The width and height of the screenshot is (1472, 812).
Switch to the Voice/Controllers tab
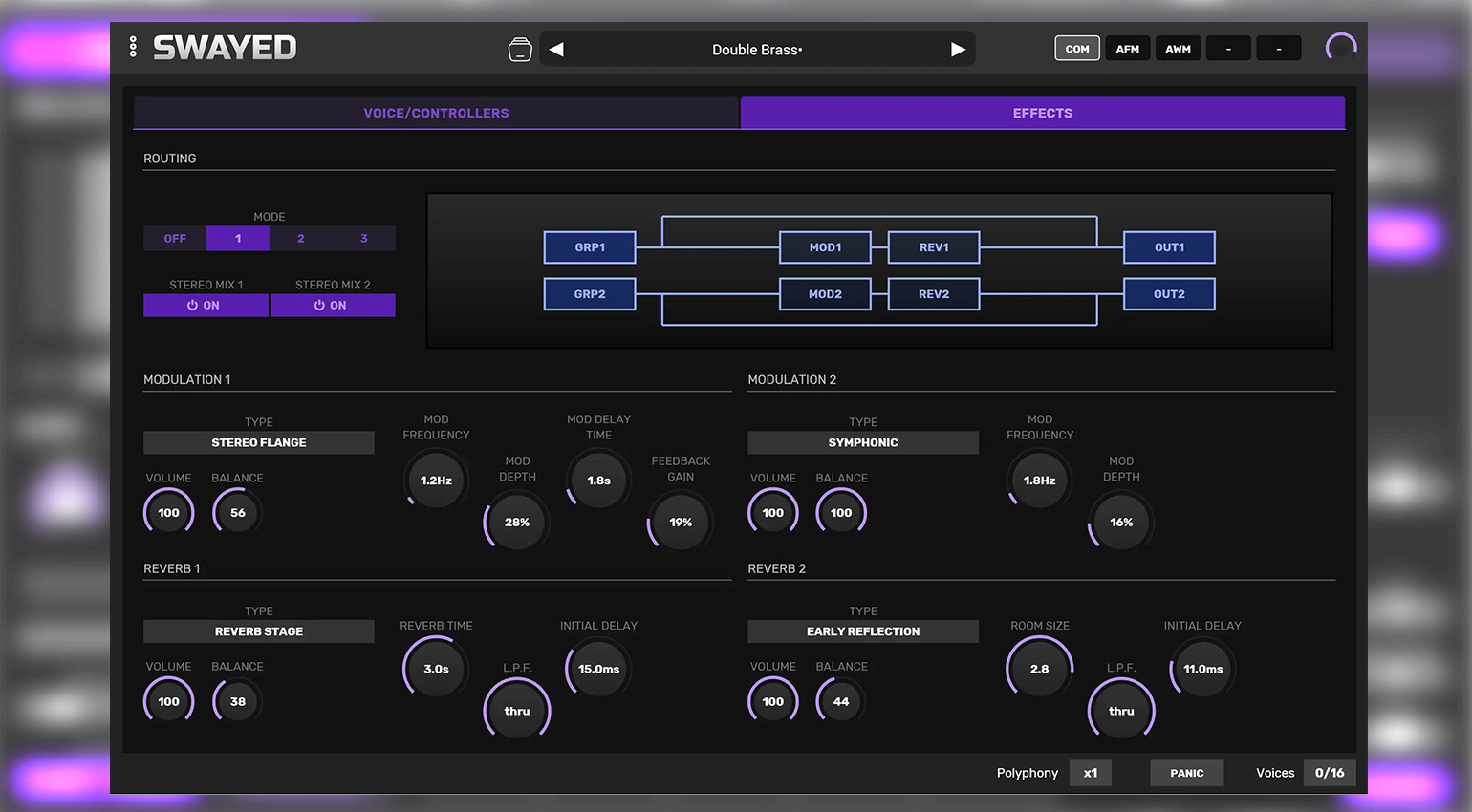click(436, 113)
